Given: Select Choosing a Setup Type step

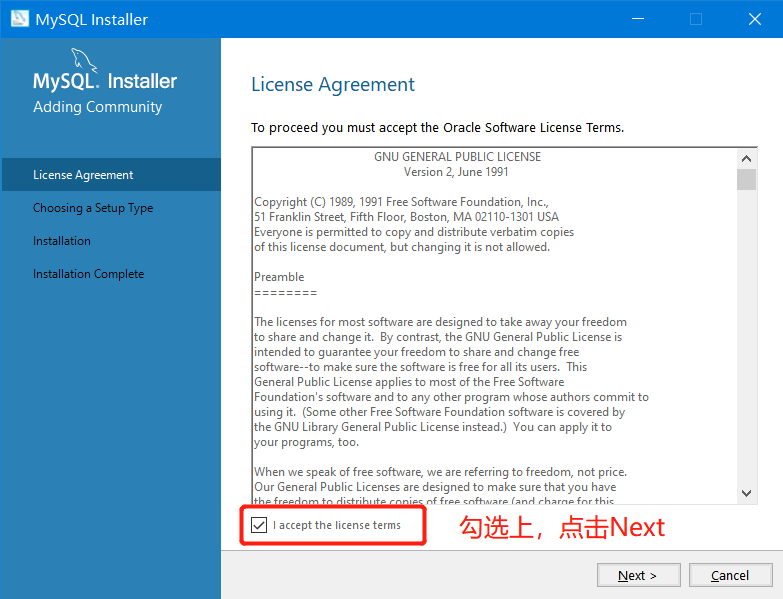Looking at the screenshot, I should click(x=93, y=208).
